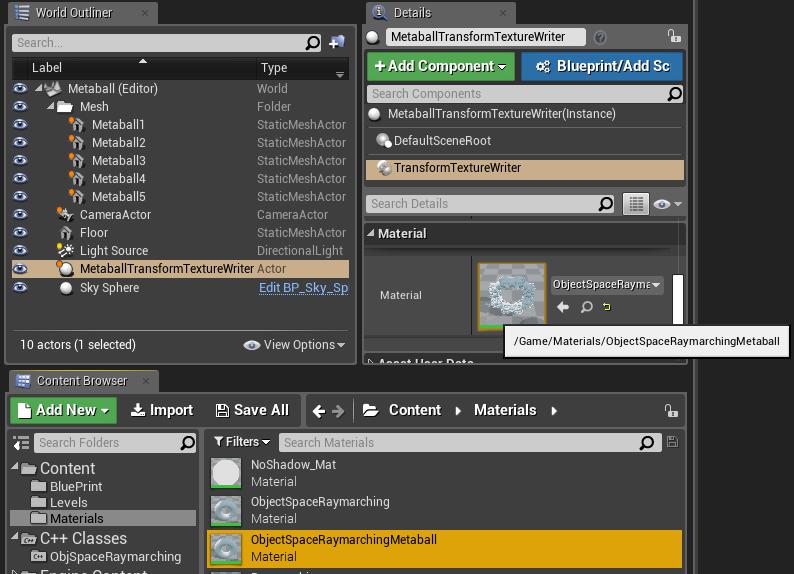Open the Type column dropdown arrow
The width and height of the screenshot is (794, 574).
pyautogui.click(x=340, y=75)
